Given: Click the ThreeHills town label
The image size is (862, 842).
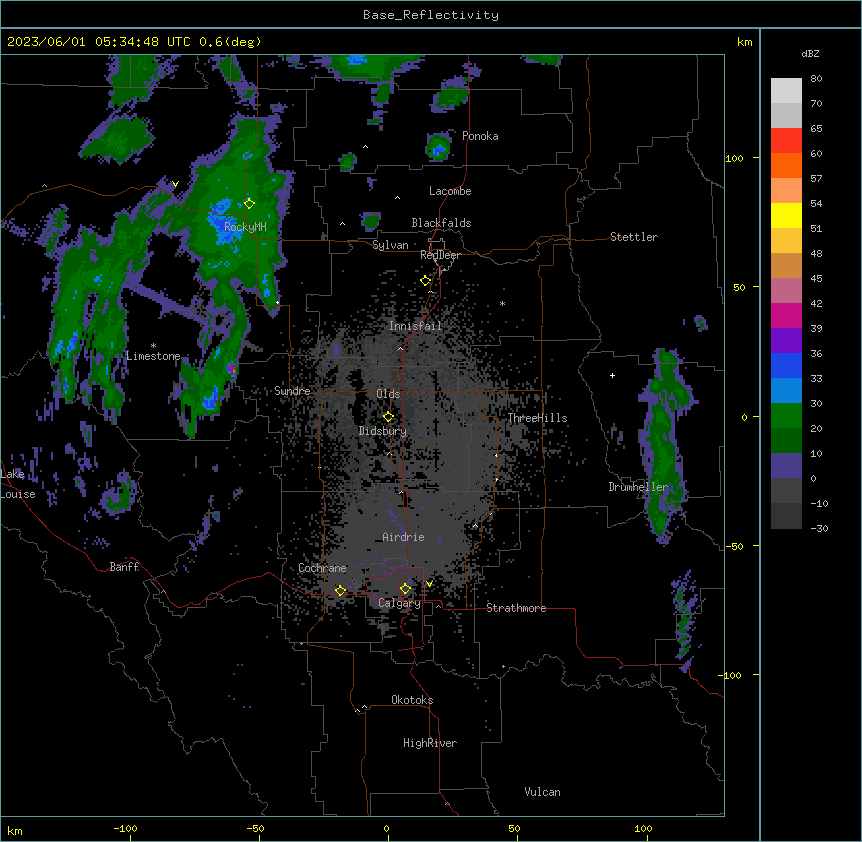Looking at the screenshot, I should (x=537, y=418).
